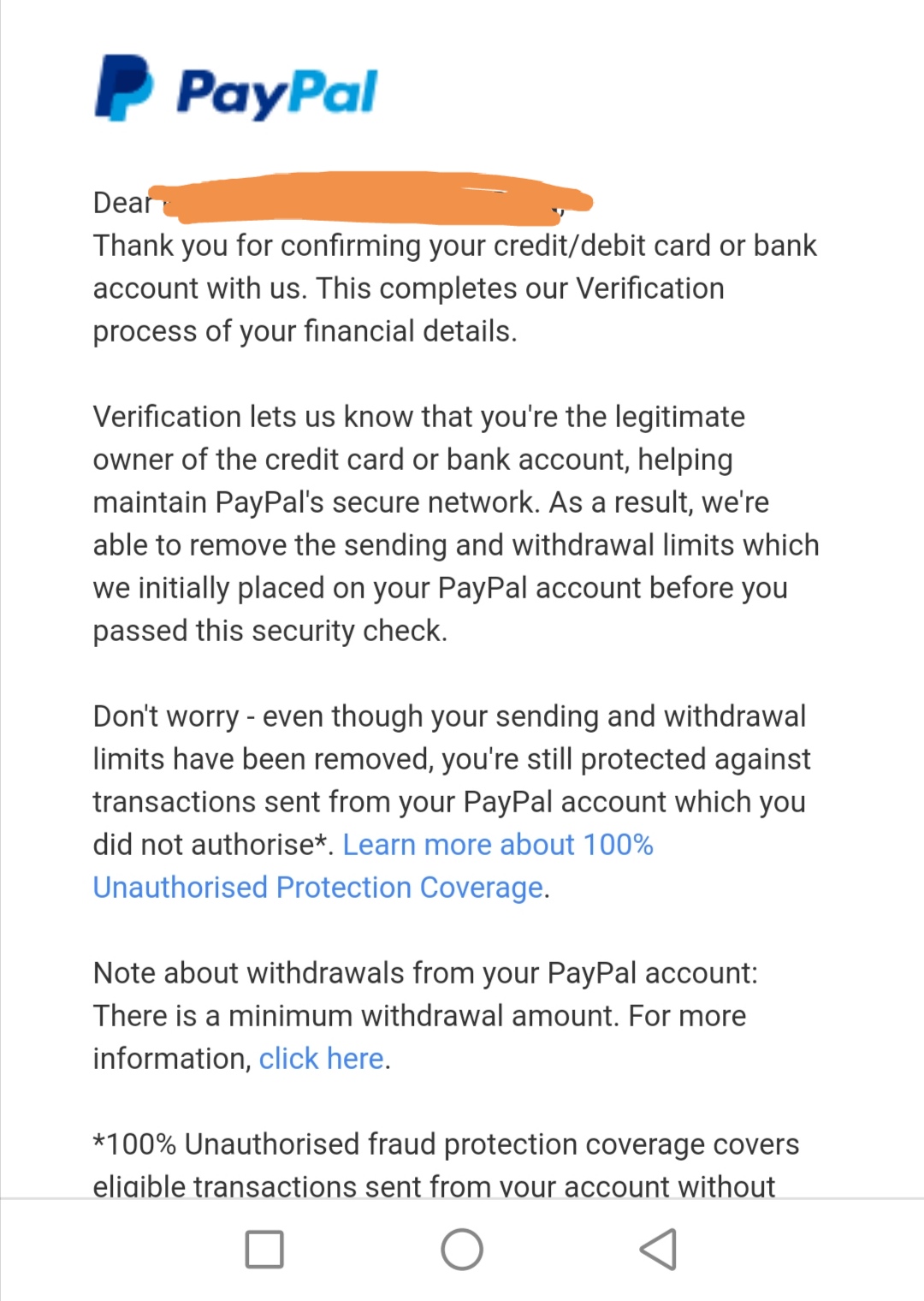Open recent apps with the square button

pyautogui.click(x=264, y=1249)
